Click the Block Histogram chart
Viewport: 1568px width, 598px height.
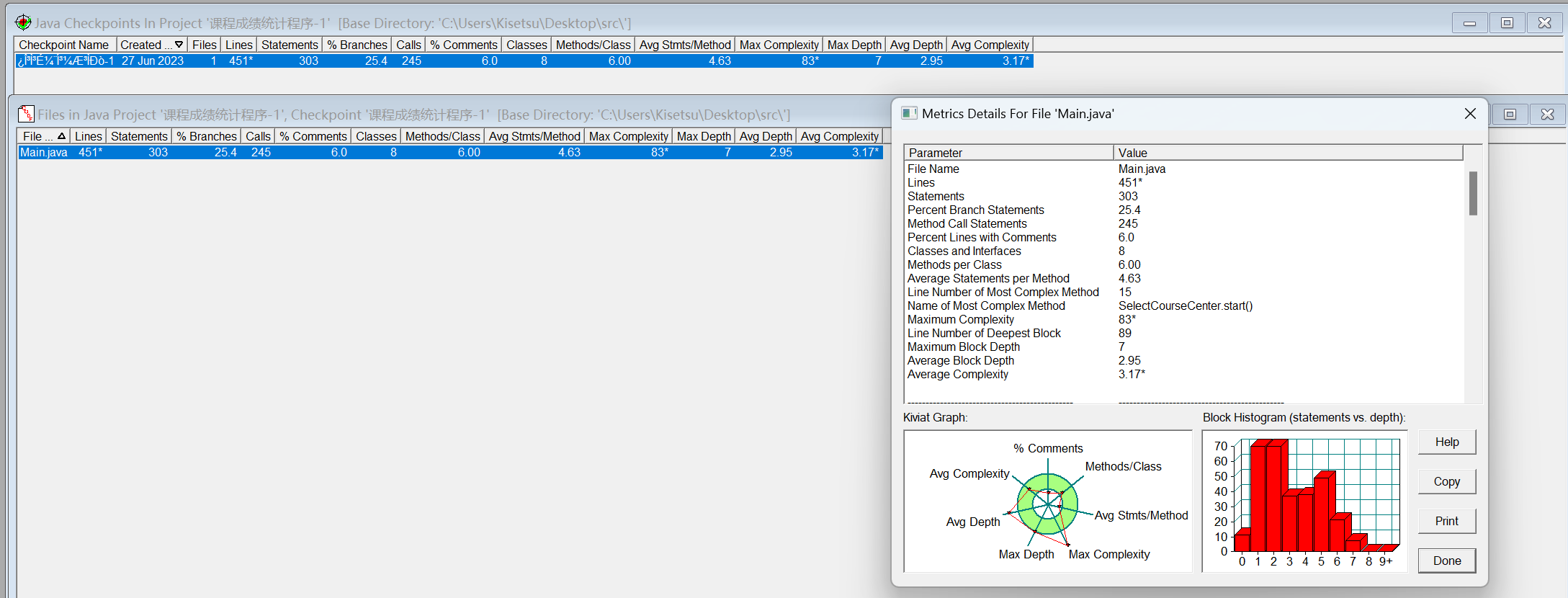coord(1304,501)
